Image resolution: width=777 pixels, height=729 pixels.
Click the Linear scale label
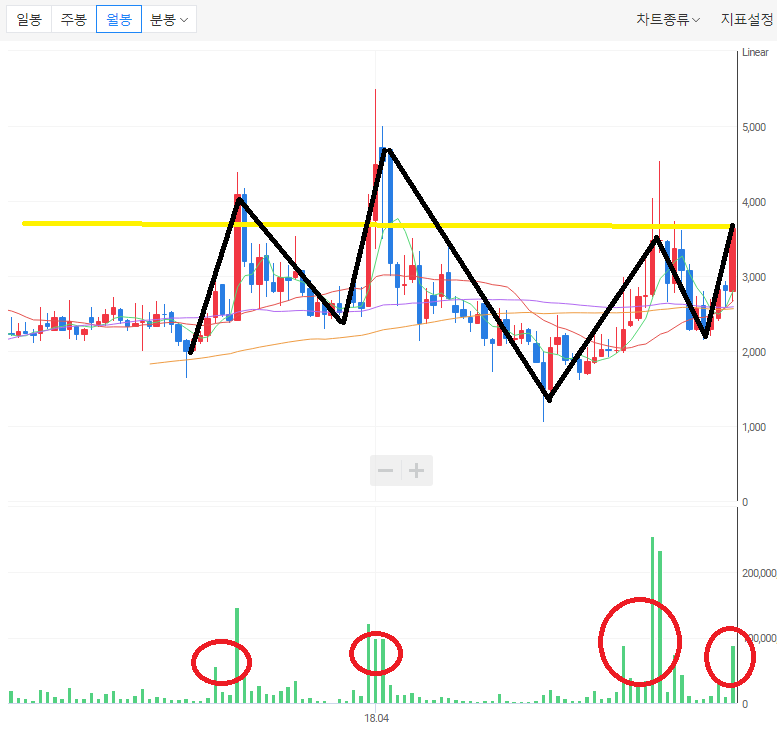[755, 52]
